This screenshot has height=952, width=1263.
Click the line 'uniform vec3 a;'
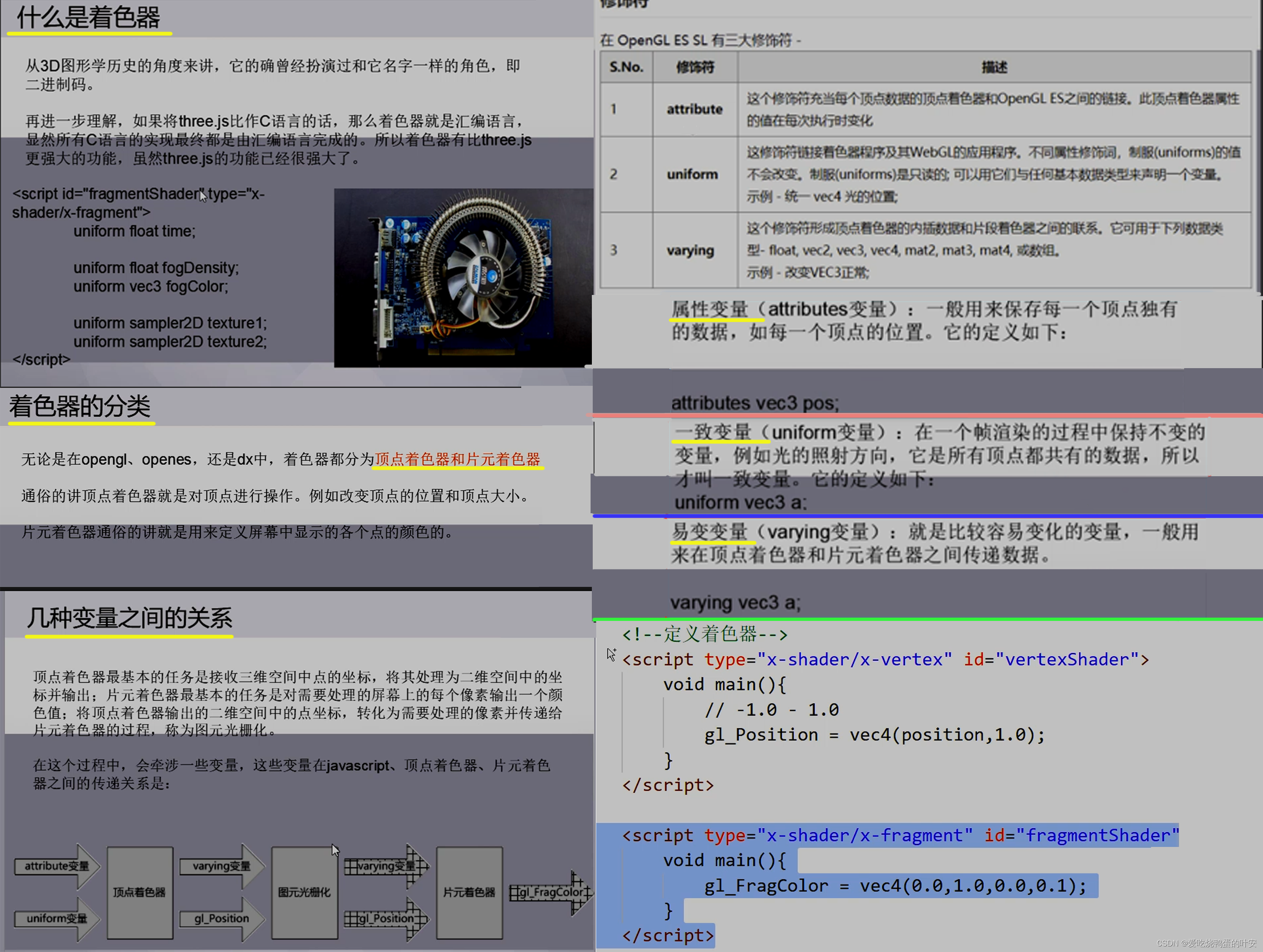pyautogui.click(x=740, y=502)
